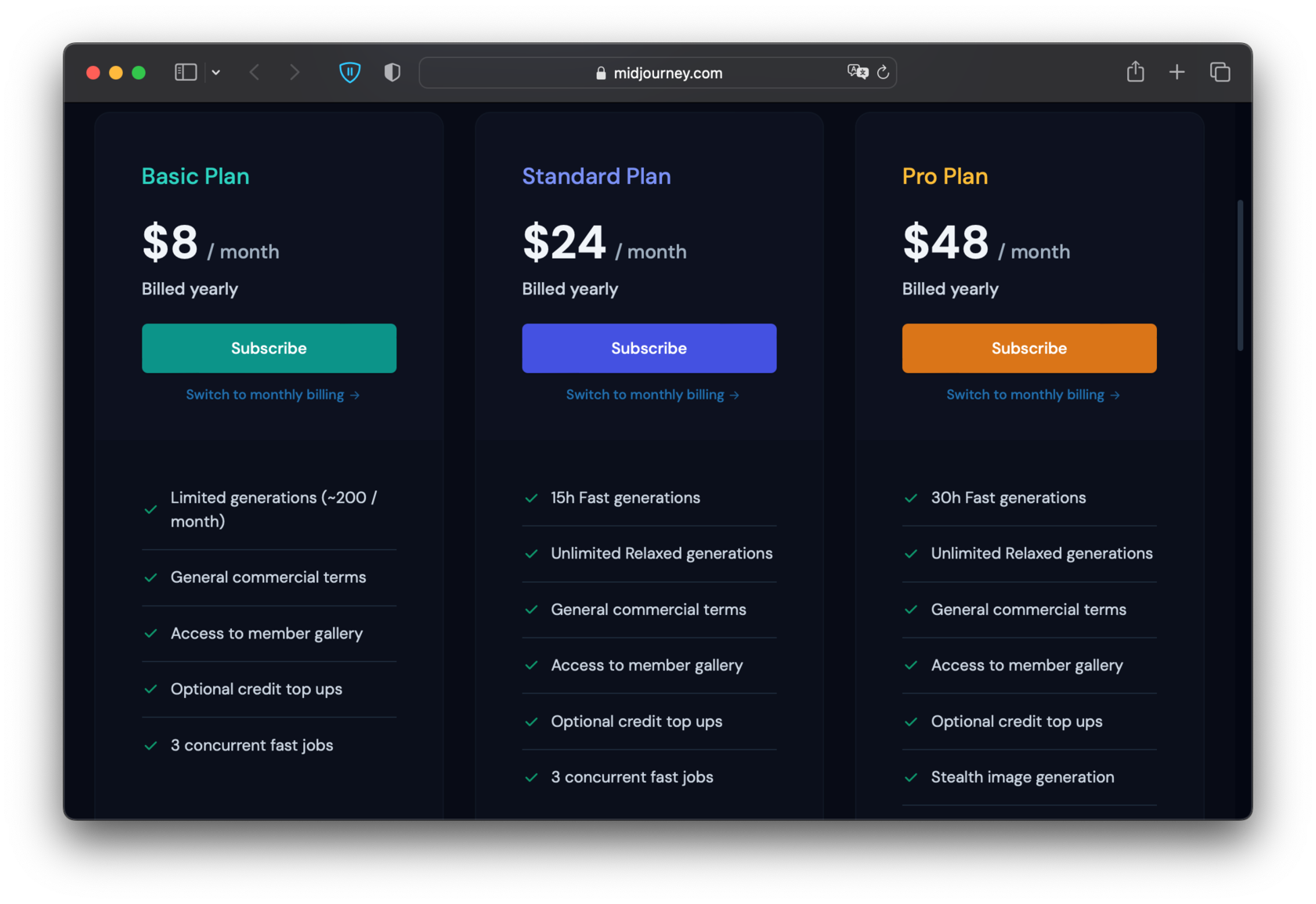Switch Standard Plan to monthly billing
Image resolution: width=1316 pixels, height=904 pixels.
click(653, 395)
